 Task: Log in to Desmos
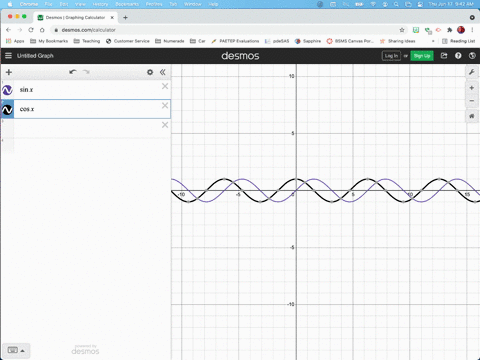tap(391, 56)
